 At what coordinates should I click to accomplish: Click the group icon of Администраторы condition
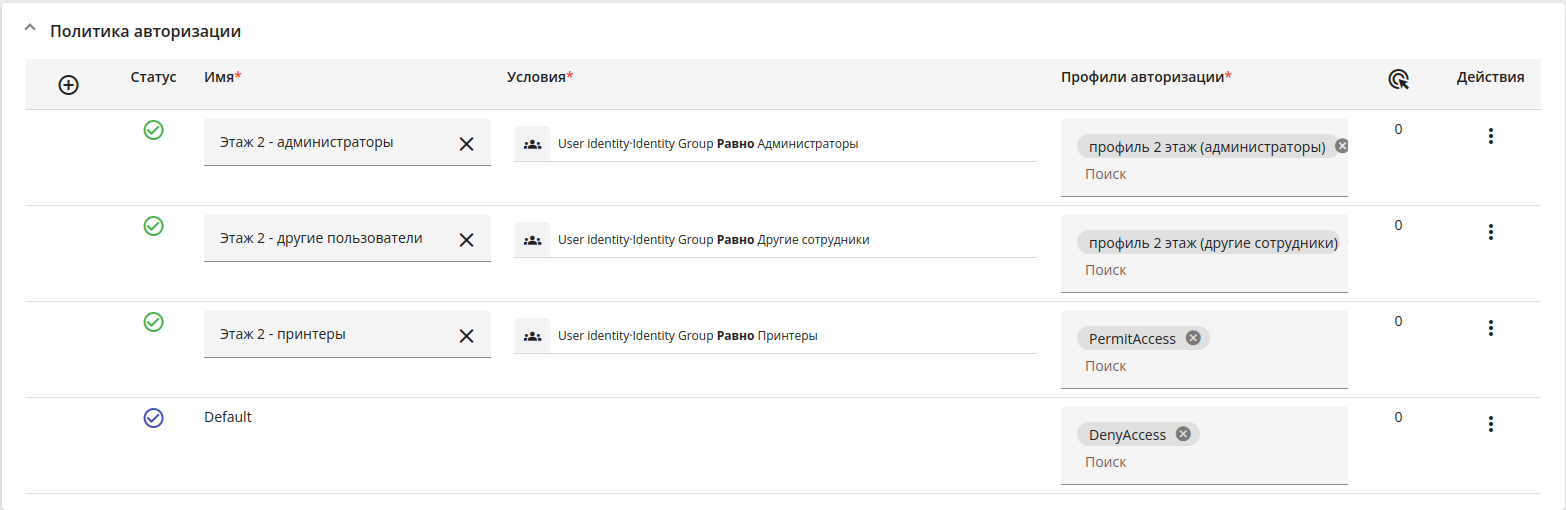532,144
